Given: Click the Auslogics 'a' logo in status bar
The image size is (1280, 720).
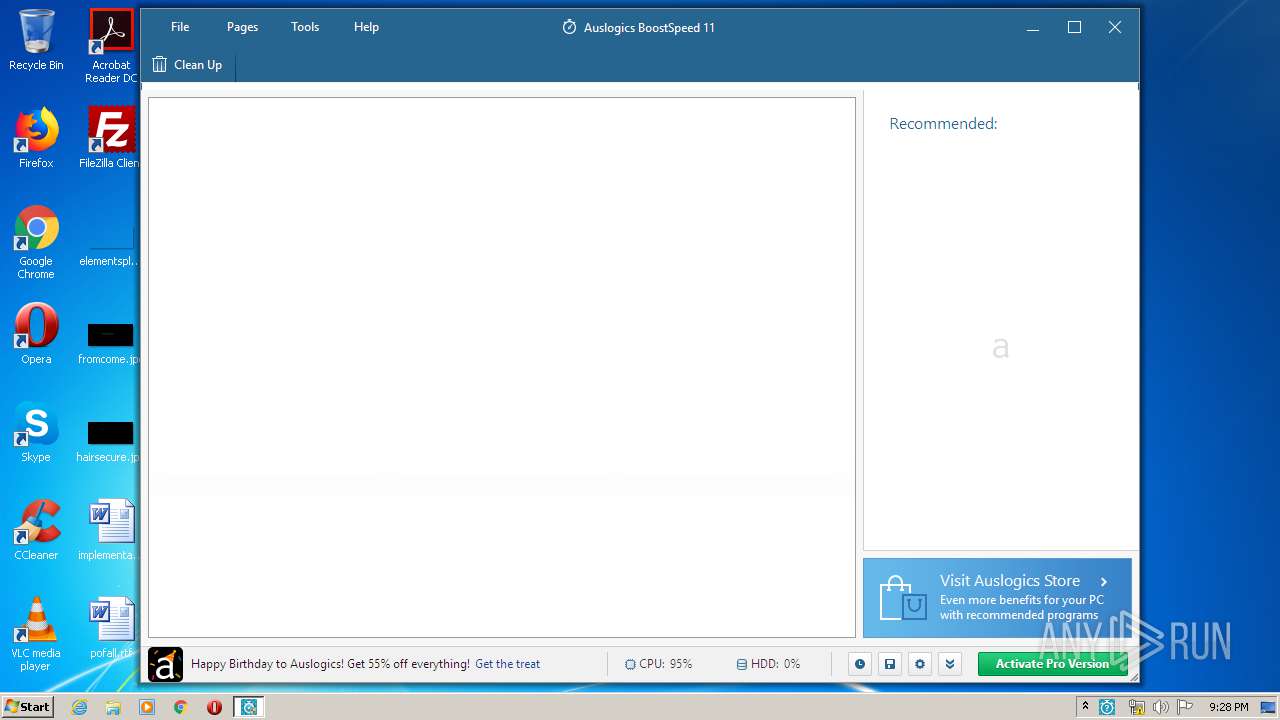Looking at the screenshot, I should [166, 664].
